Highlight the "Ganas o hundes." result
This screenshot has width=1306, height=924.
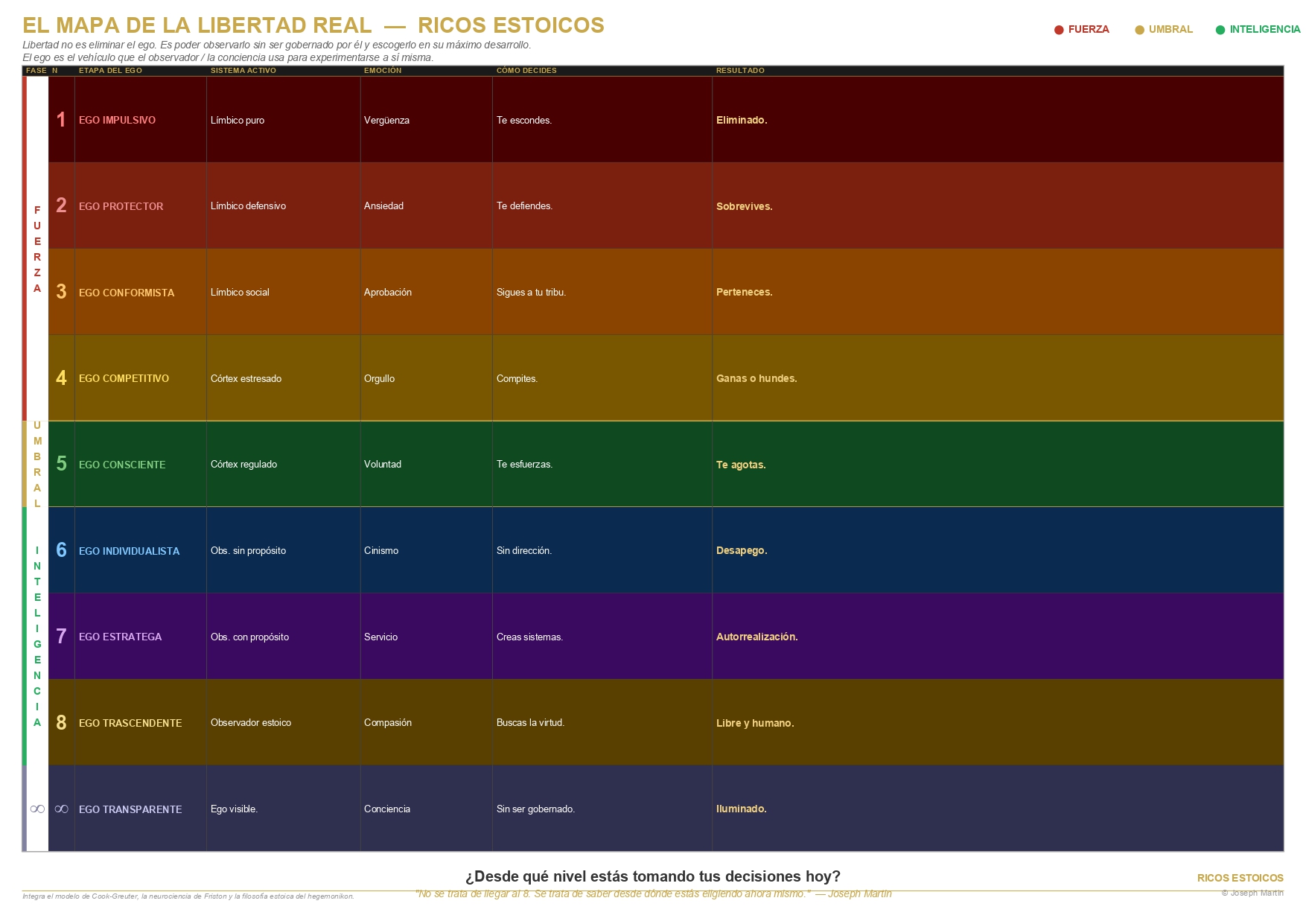(756, 378)
